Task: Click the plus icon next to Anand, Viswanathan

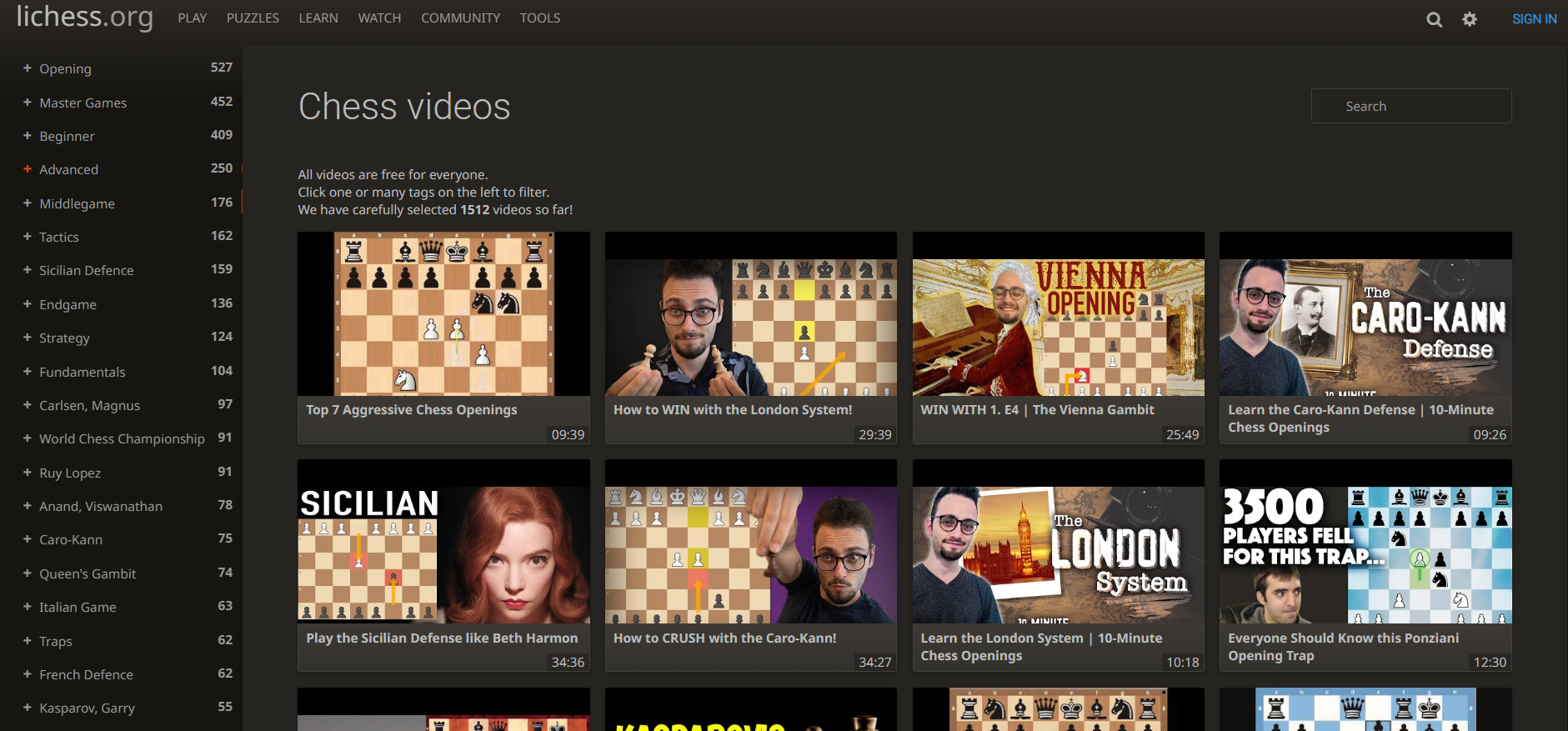Action: pyautogui.click(x=28, y=505)
